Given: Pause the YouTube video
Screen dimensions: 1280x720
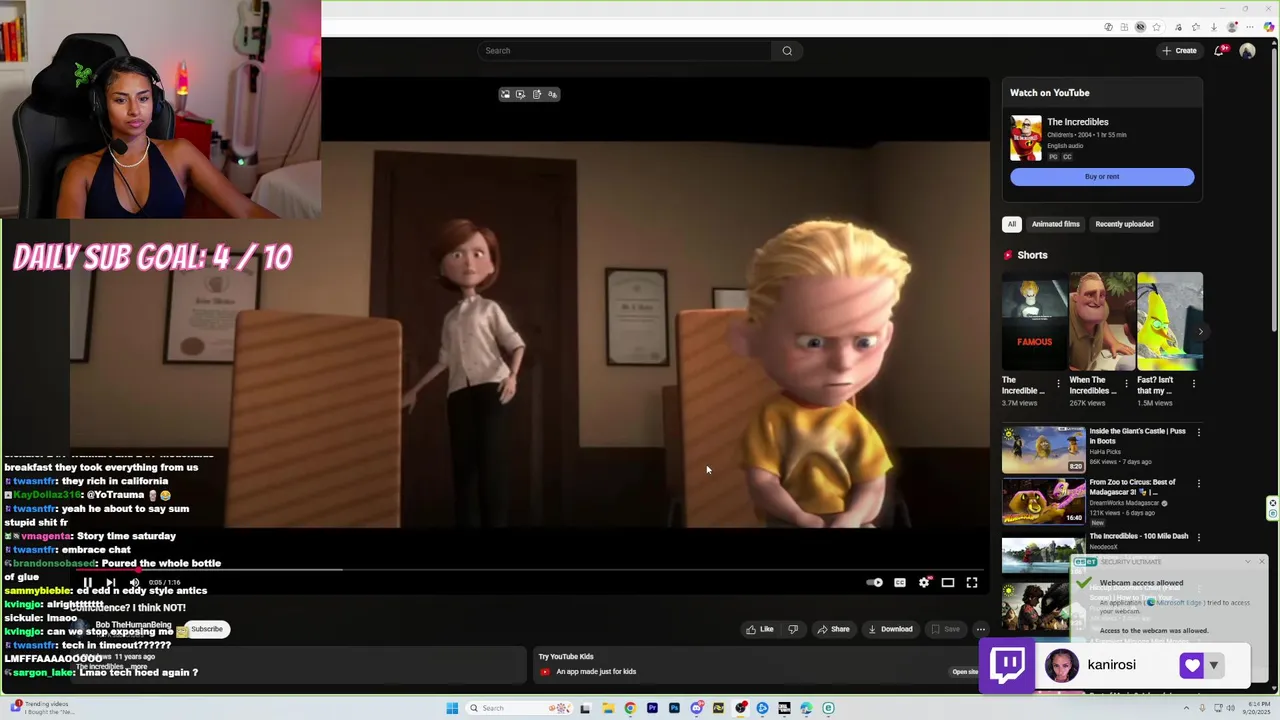Looking at the screenshot, I should [x=87, y=582].
